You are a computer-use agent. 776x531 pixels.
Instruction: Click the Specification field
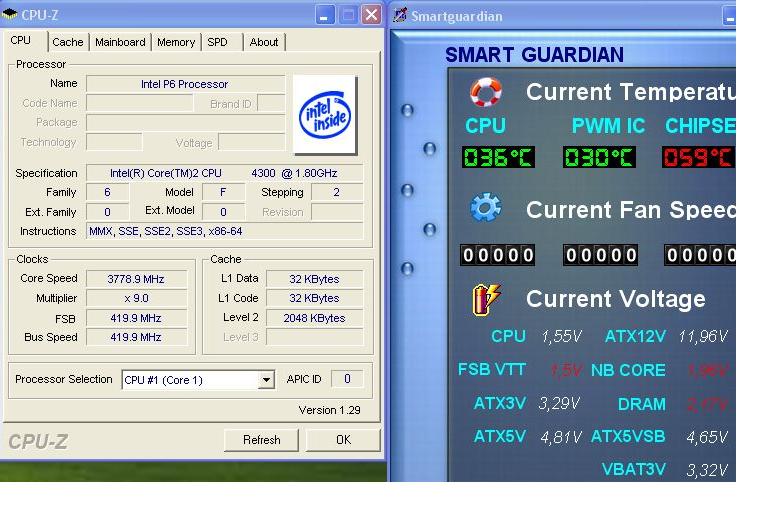[x=225, y=173]
